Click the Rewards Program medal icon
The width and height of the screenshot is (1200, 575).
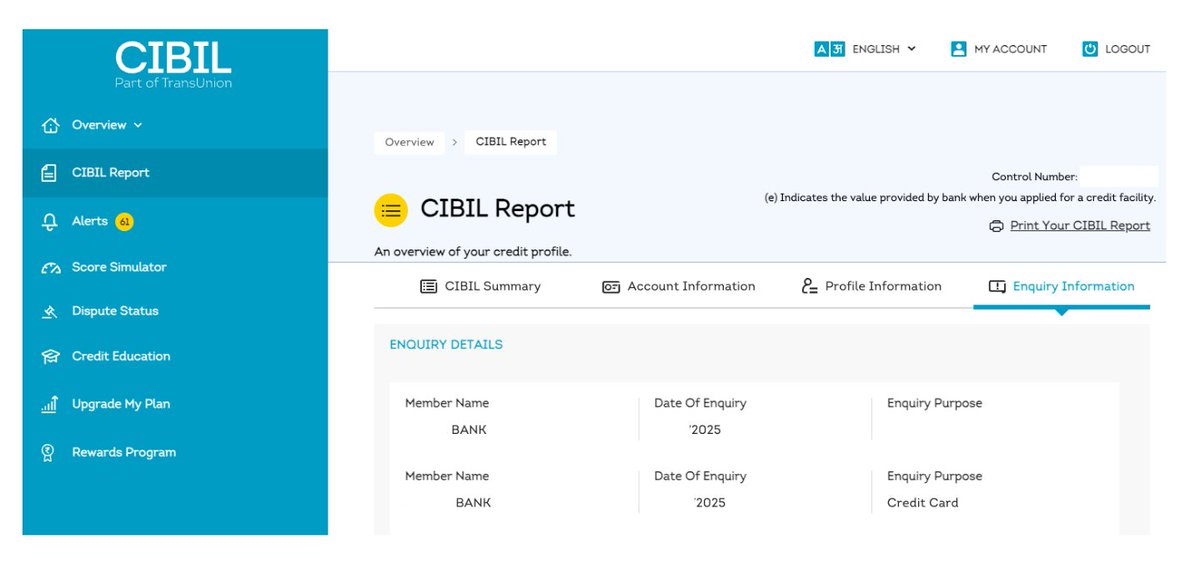pyautogui.click(x=47, y=452)
